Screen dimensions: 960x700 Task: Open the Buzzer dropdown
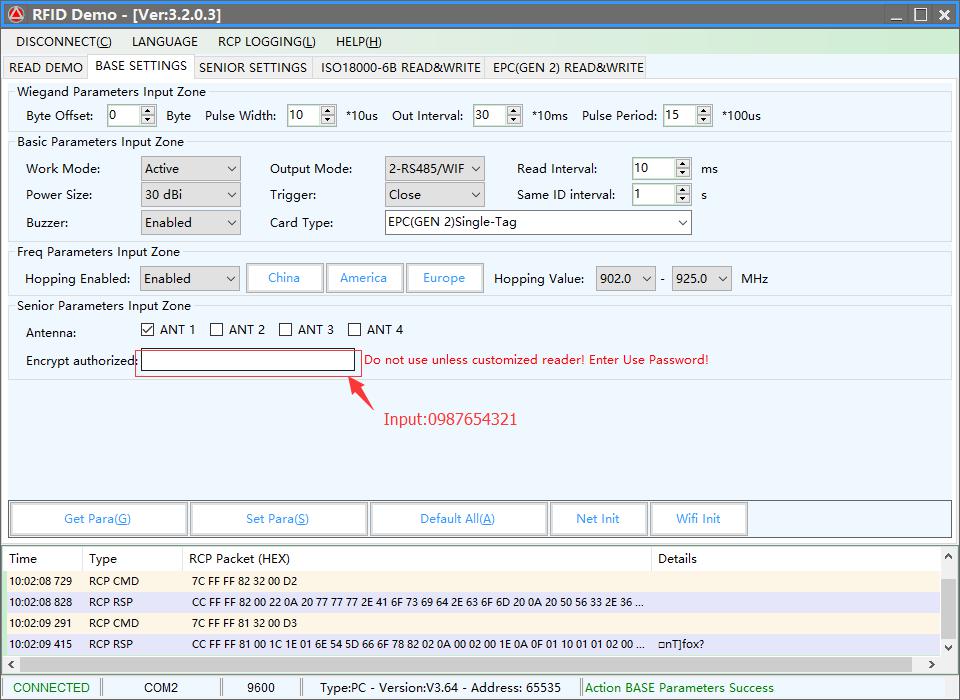pos(190,222)
